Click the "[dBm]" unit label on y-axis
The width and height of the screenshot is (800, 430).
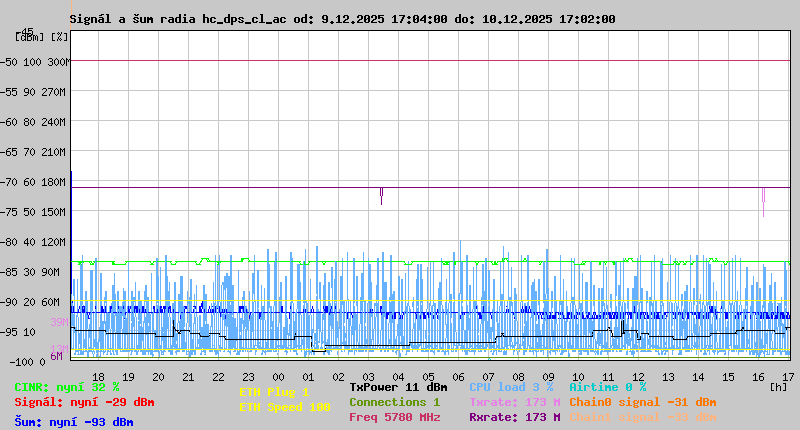click(30, 37)
